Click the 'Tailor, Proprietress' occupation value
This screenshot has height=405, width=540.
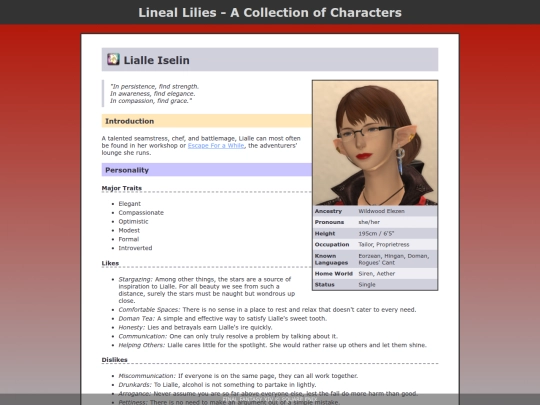[x=384, y=245]
